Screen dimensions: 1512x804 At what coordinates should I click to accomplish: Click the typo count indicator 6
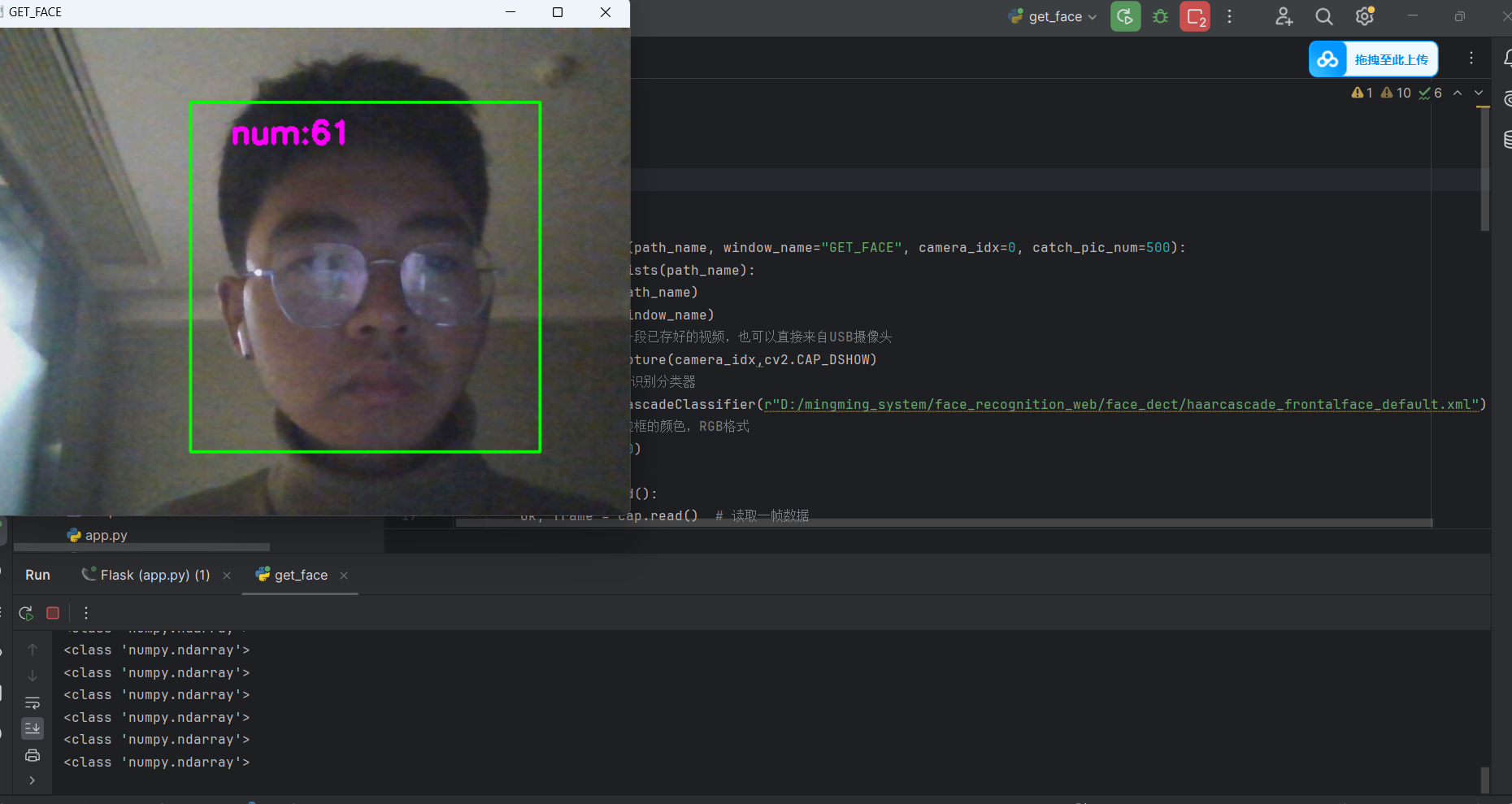coord(1431,93)
